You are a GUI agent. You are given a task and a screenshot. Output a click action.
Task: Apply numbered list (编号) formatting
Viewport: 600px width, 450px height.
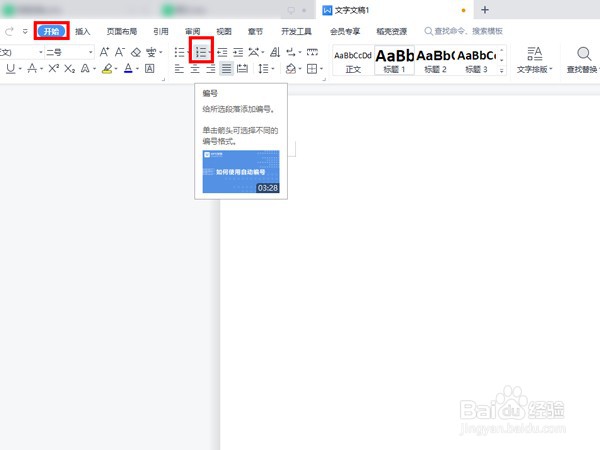[201, 52]
